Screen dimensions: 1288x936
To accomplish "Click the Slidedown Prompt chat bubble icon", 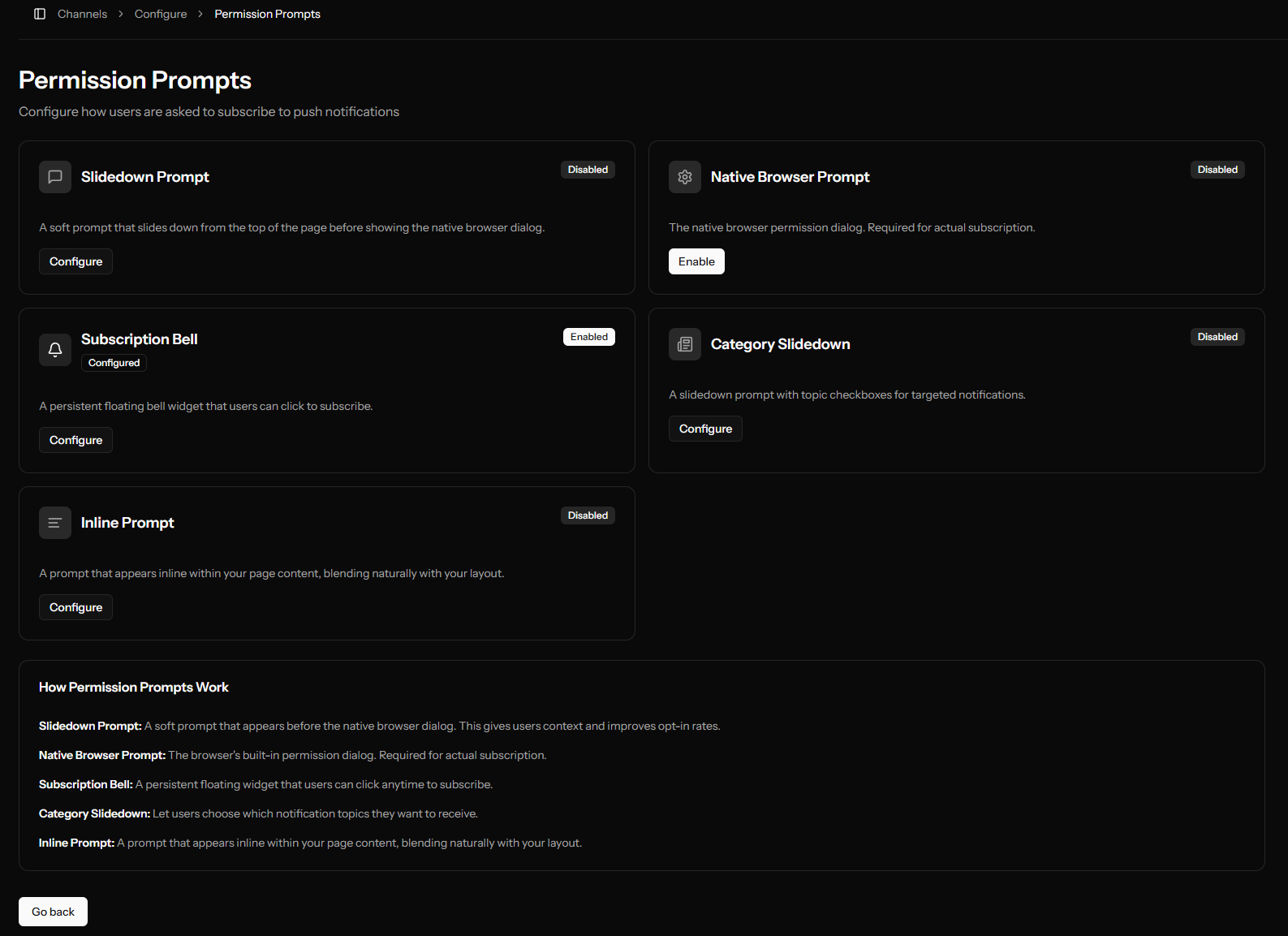I will (x=55, y=177).
